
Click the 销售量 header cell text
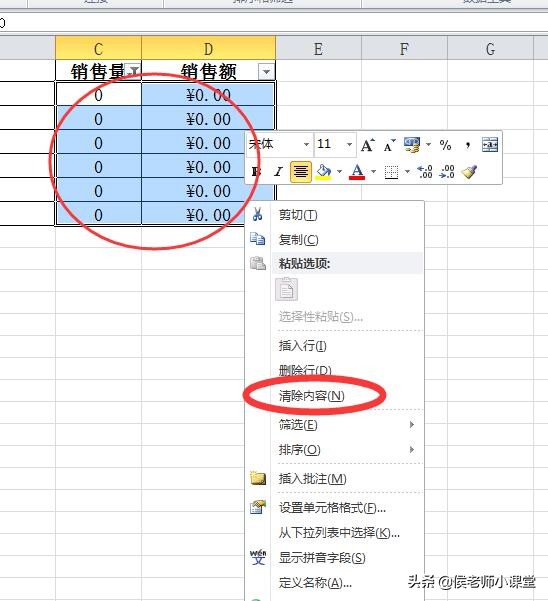tap(98, 71)
